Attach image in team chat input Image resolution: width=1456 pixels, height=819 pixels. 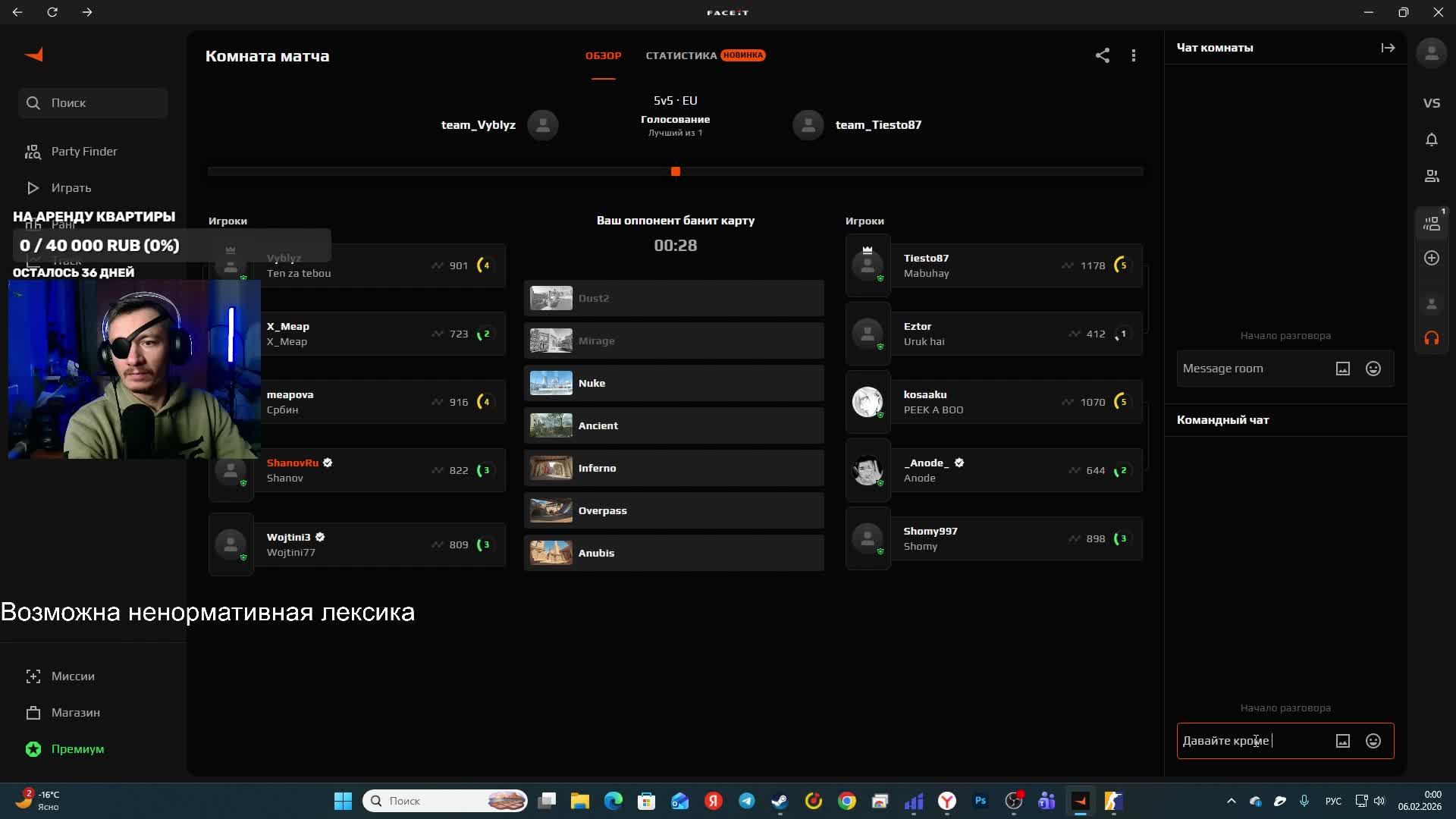(x=1342, y=741)
